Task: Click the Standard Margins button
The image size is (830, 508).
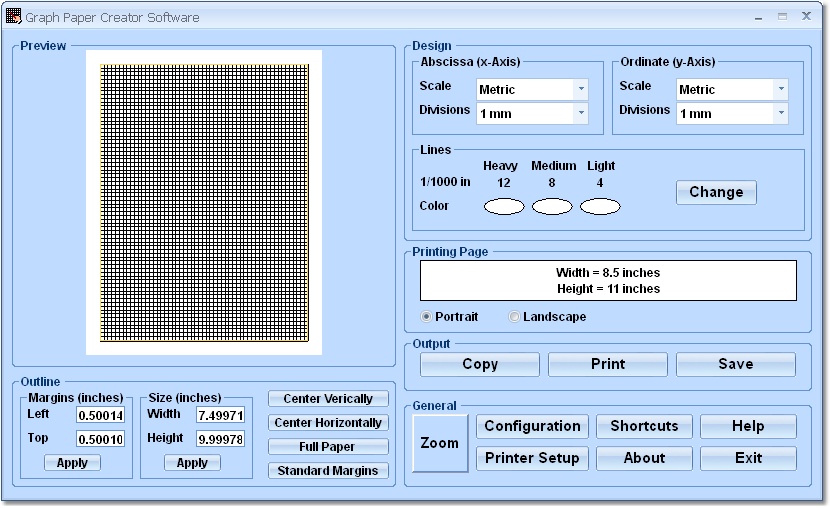Action: click(328, 470)
